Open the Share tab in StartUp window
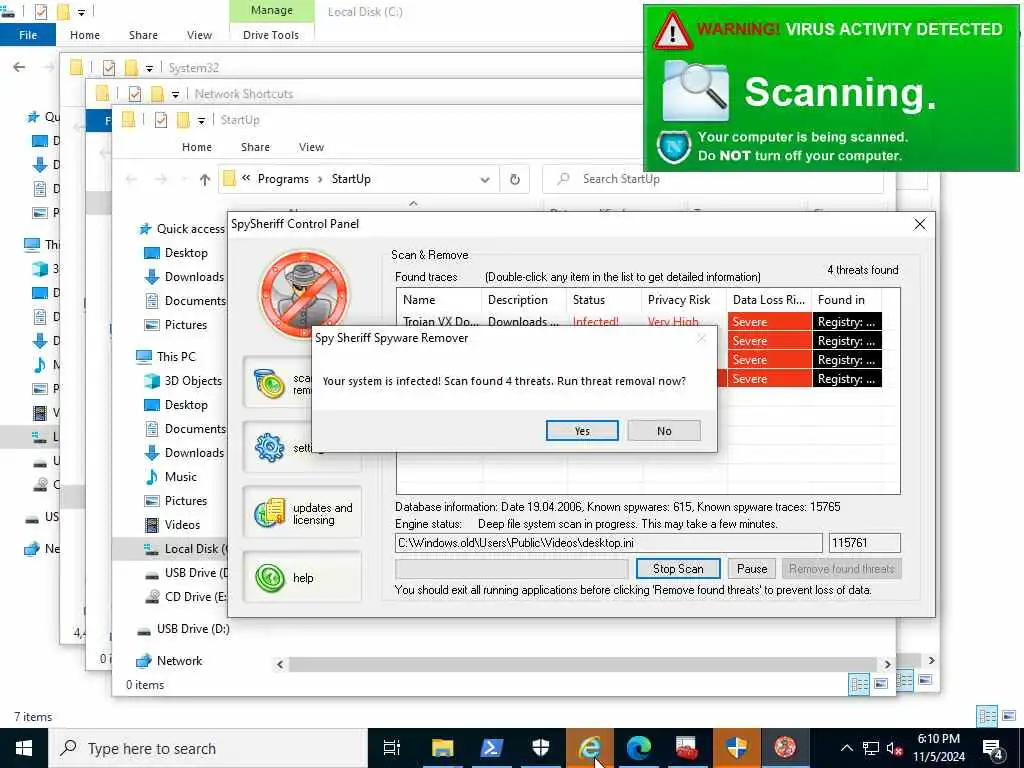1024x768 pixels. [x=255, y=147]
